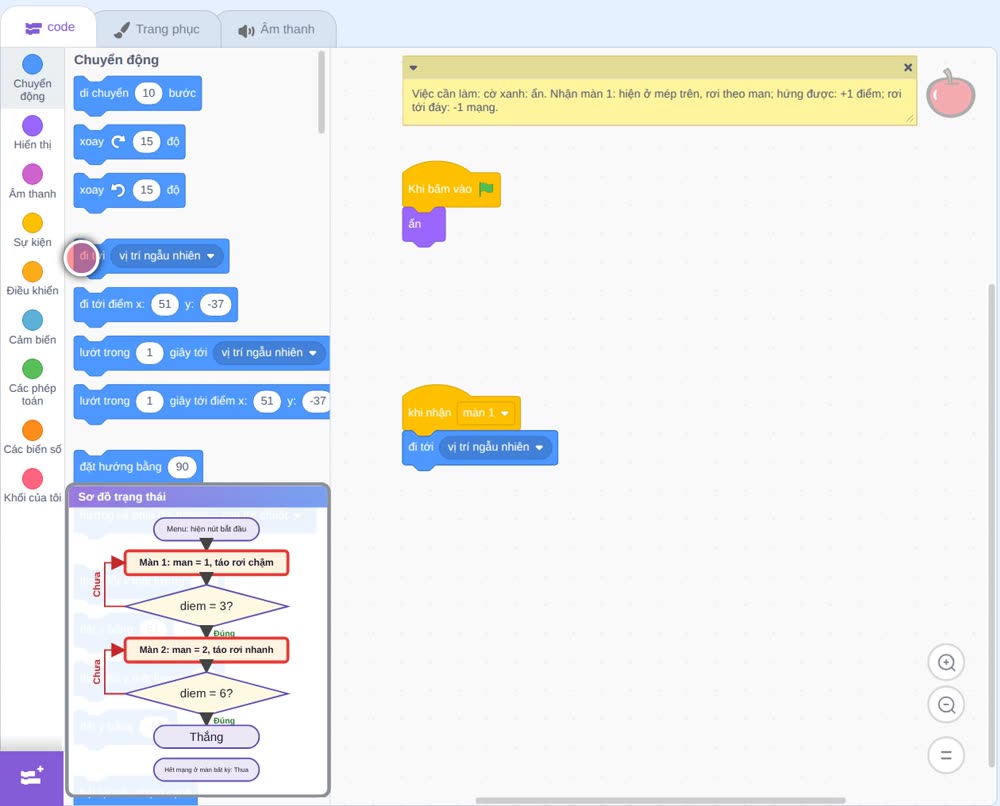Open the Các biến số category
Viewport: 1000px width, 806px height.
pos(32,437)
